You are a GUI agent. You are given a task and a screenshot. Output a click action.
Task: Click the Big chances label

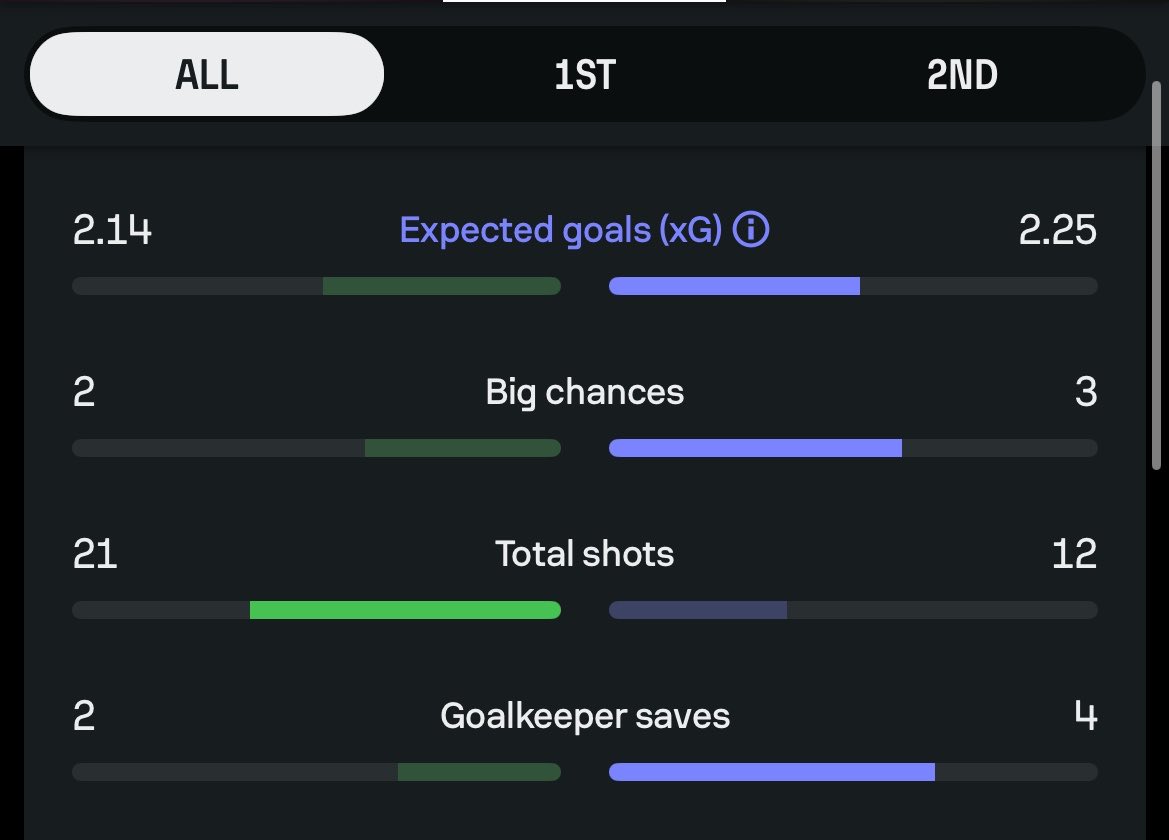click(x=584, y=392)
